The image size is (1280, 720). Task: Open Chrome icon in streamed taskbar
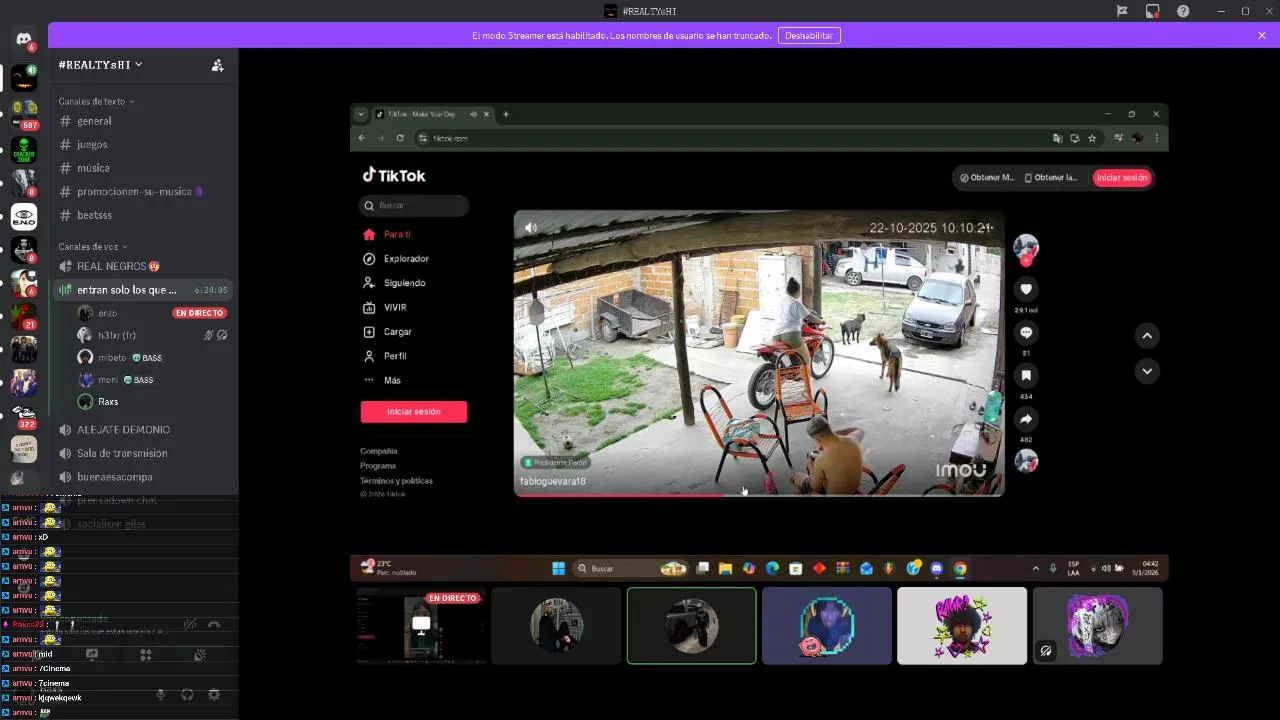click(x=960, y=568)
